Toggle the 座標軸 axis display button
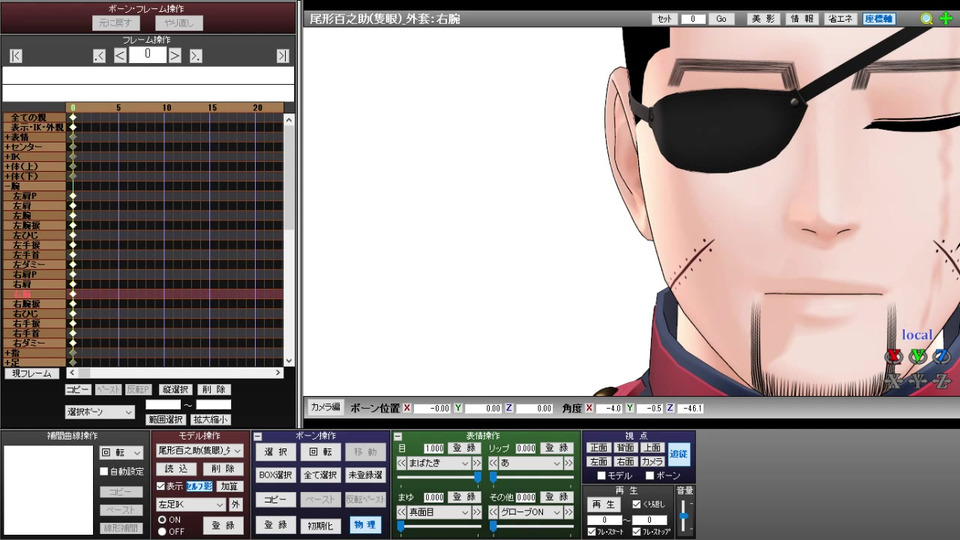Viewport: 960px width, 540px height. click(879, 19)
